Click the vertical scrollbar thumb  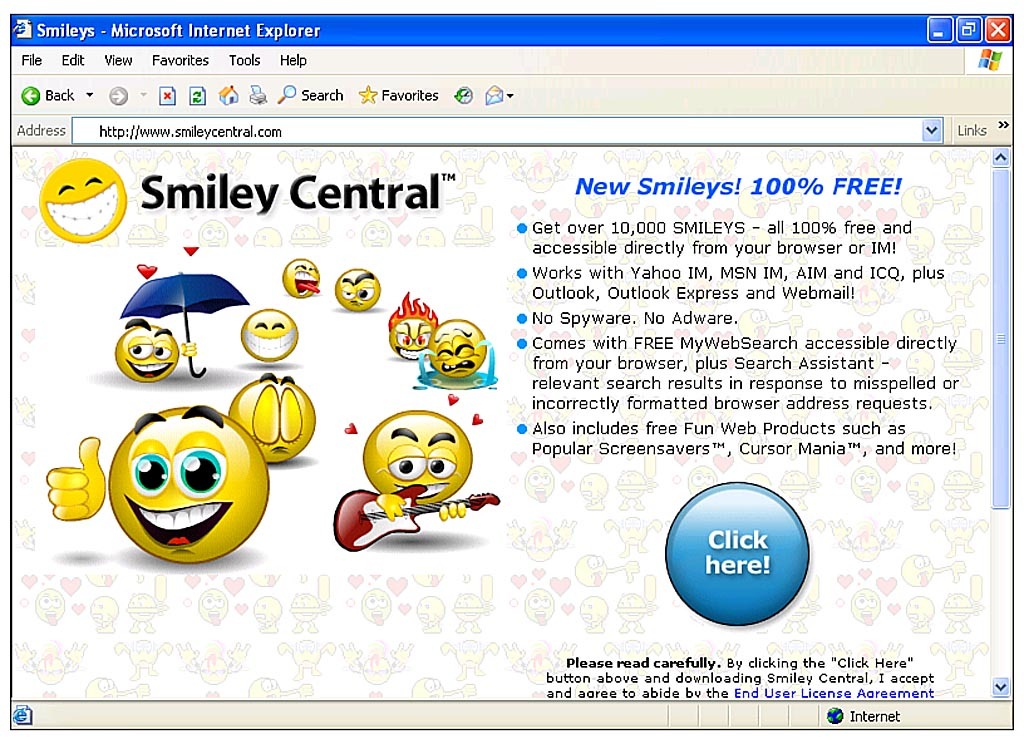pyautogui.click(x=1000, y=338)
